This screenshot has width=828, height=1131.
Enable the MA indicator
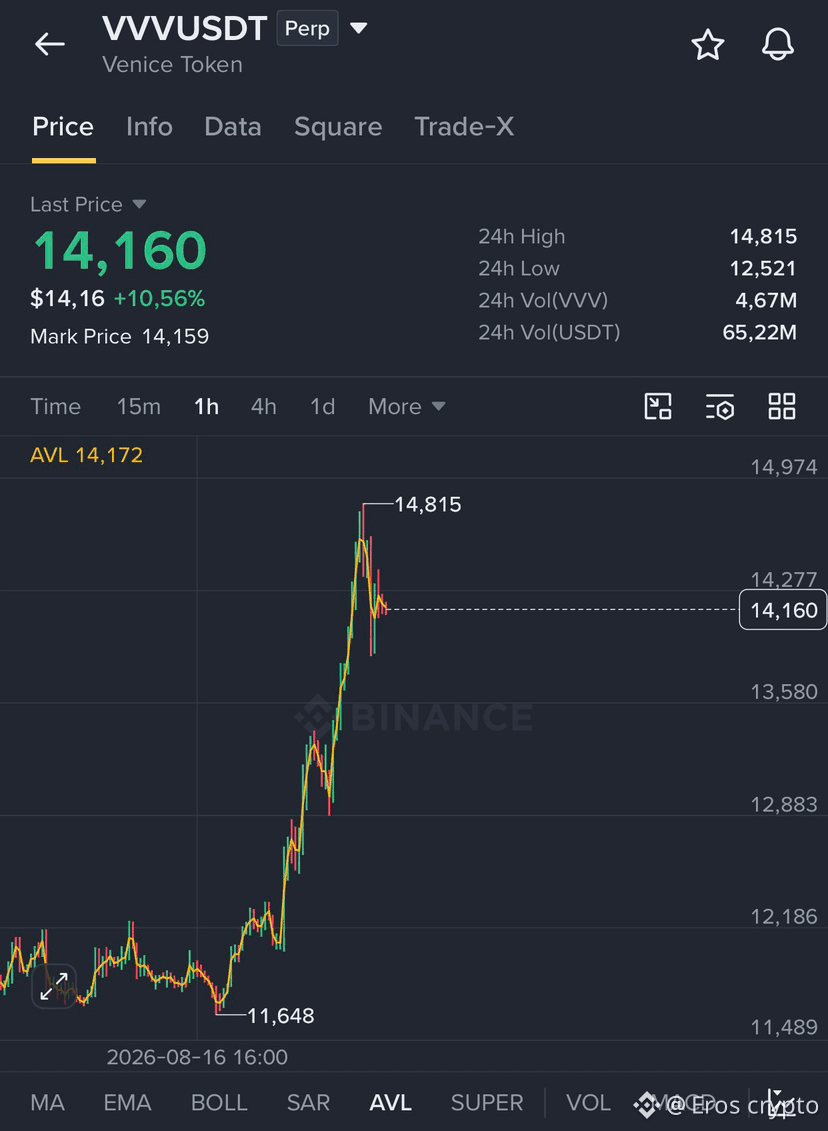point(48,1102)
